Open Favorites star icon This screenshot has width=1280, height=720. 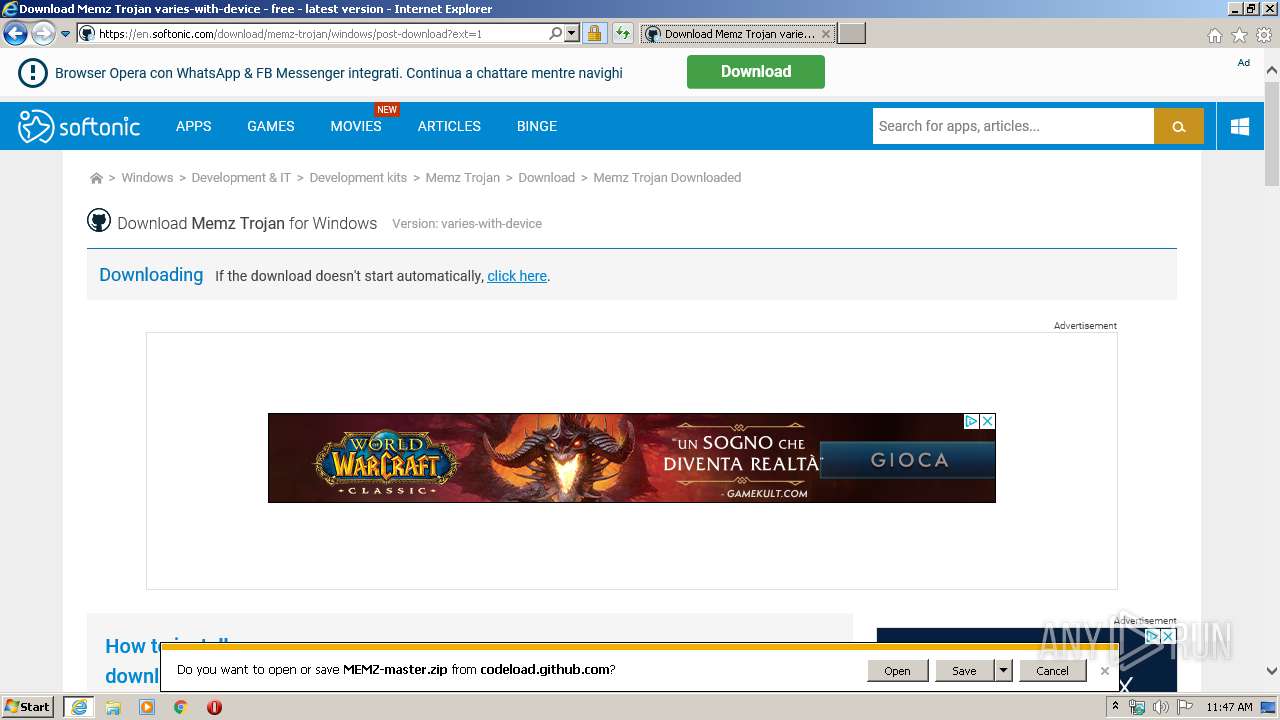click(x=1239, y=35)
